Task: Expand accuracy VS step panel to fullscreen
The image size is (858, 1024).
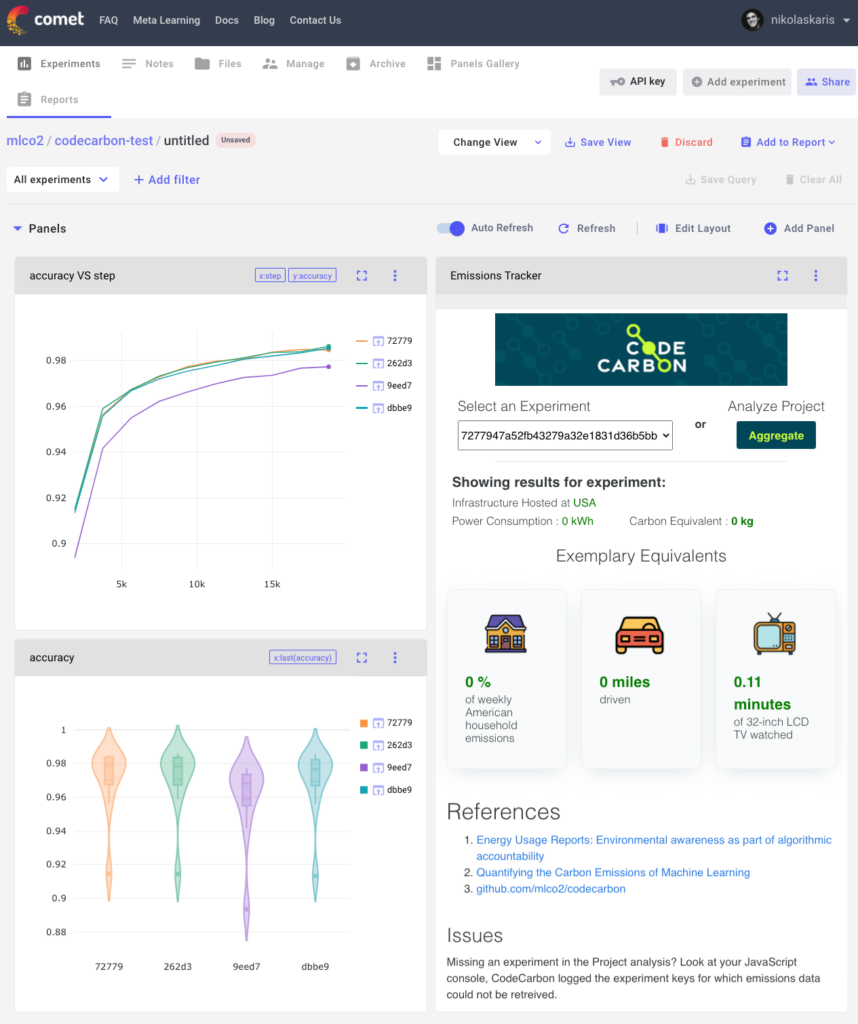Action: point(361,275)
